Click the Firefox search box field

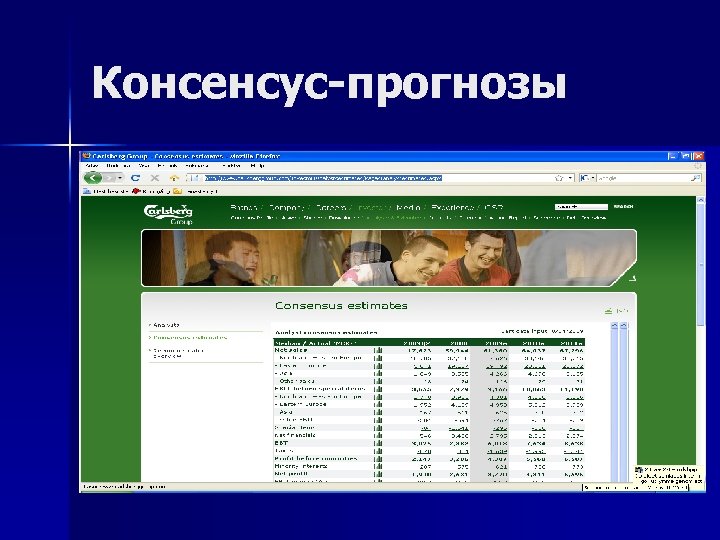pyautogui.click(x=643, y=178)
